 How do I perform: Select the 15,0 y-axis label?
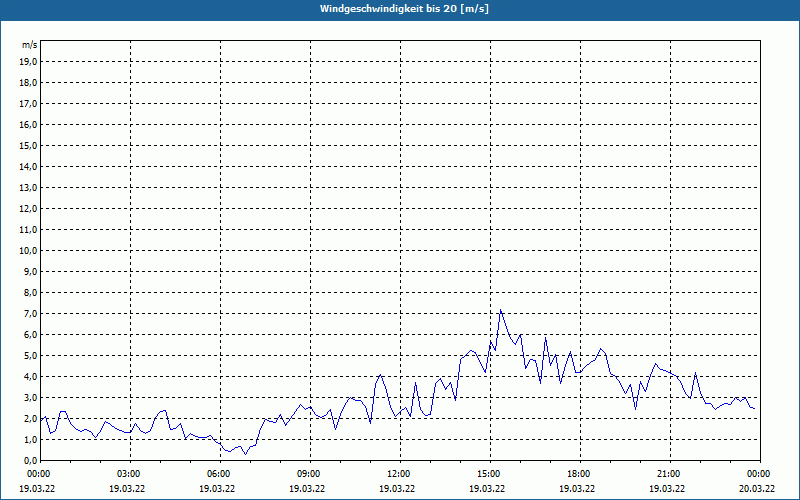[x=28, y=145]
